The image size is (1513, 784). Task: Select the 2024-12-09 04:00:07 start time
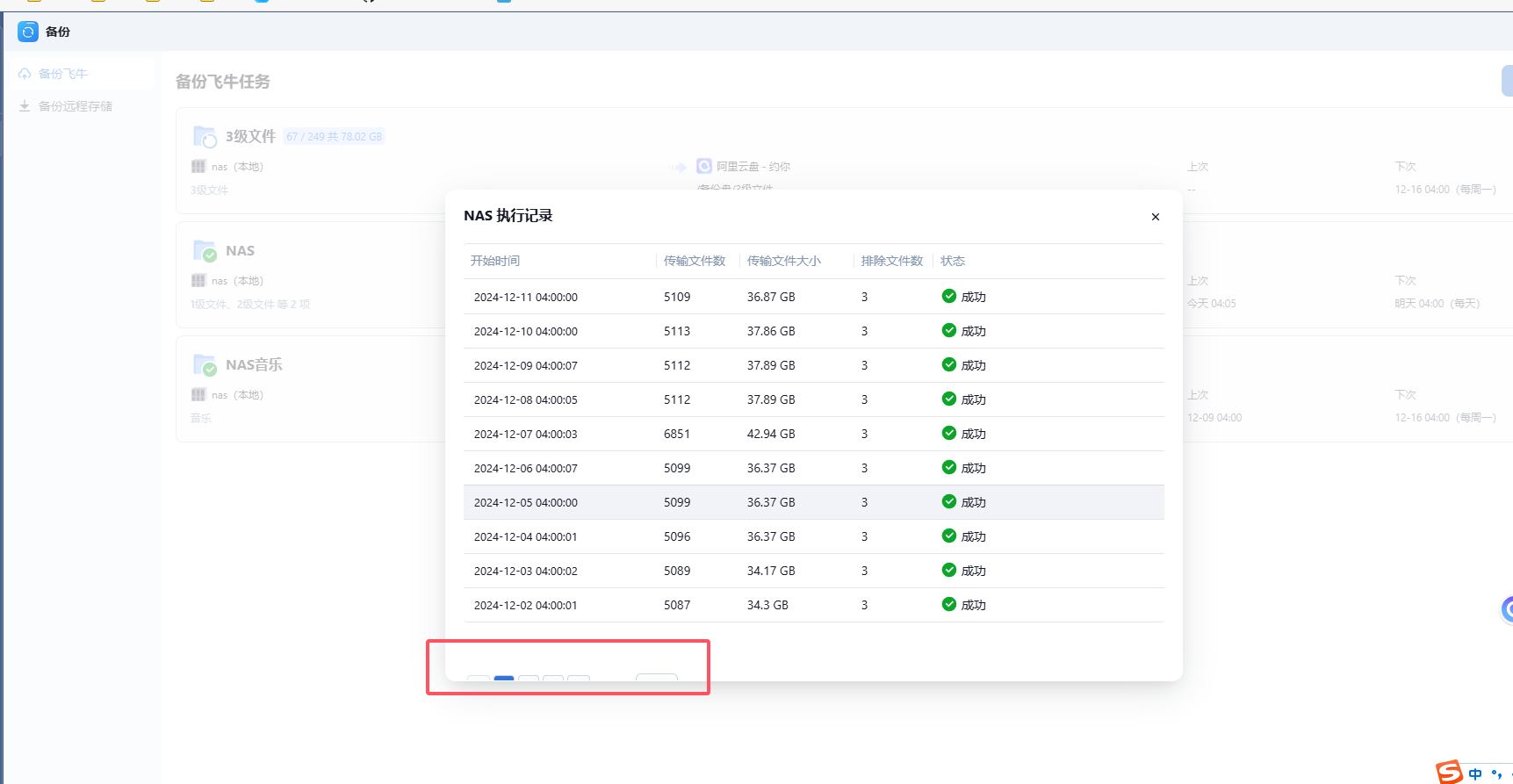coord(526,366)
